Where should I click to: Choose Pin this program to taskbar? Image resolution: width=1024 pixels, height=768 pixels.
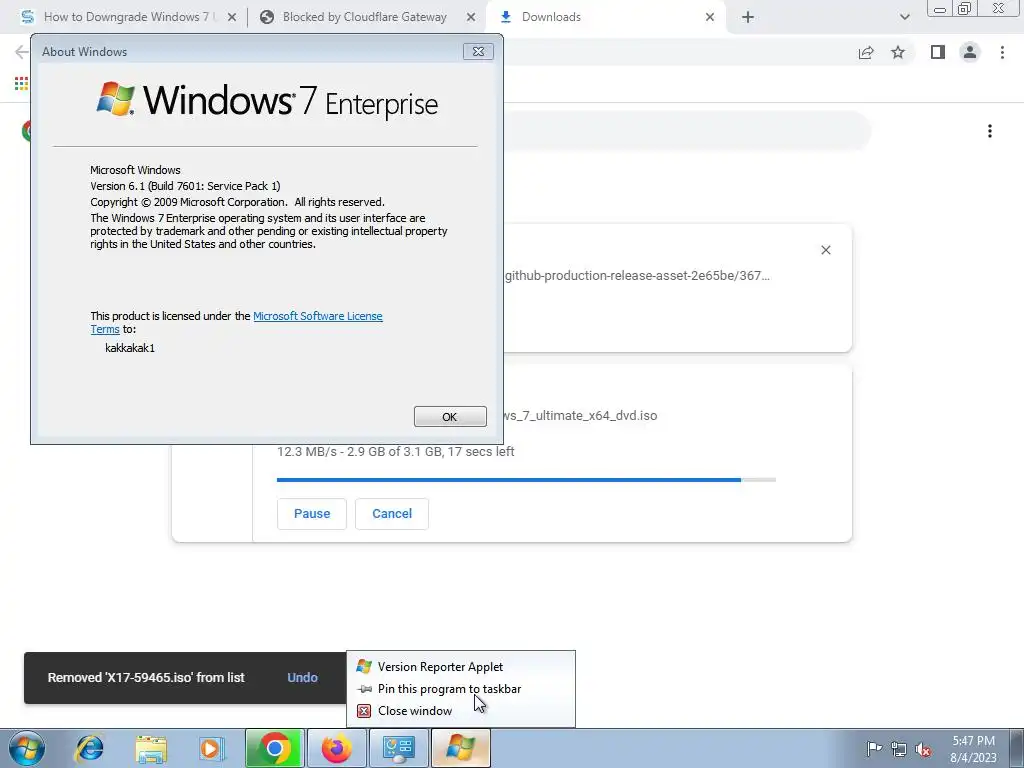[461, 689]
